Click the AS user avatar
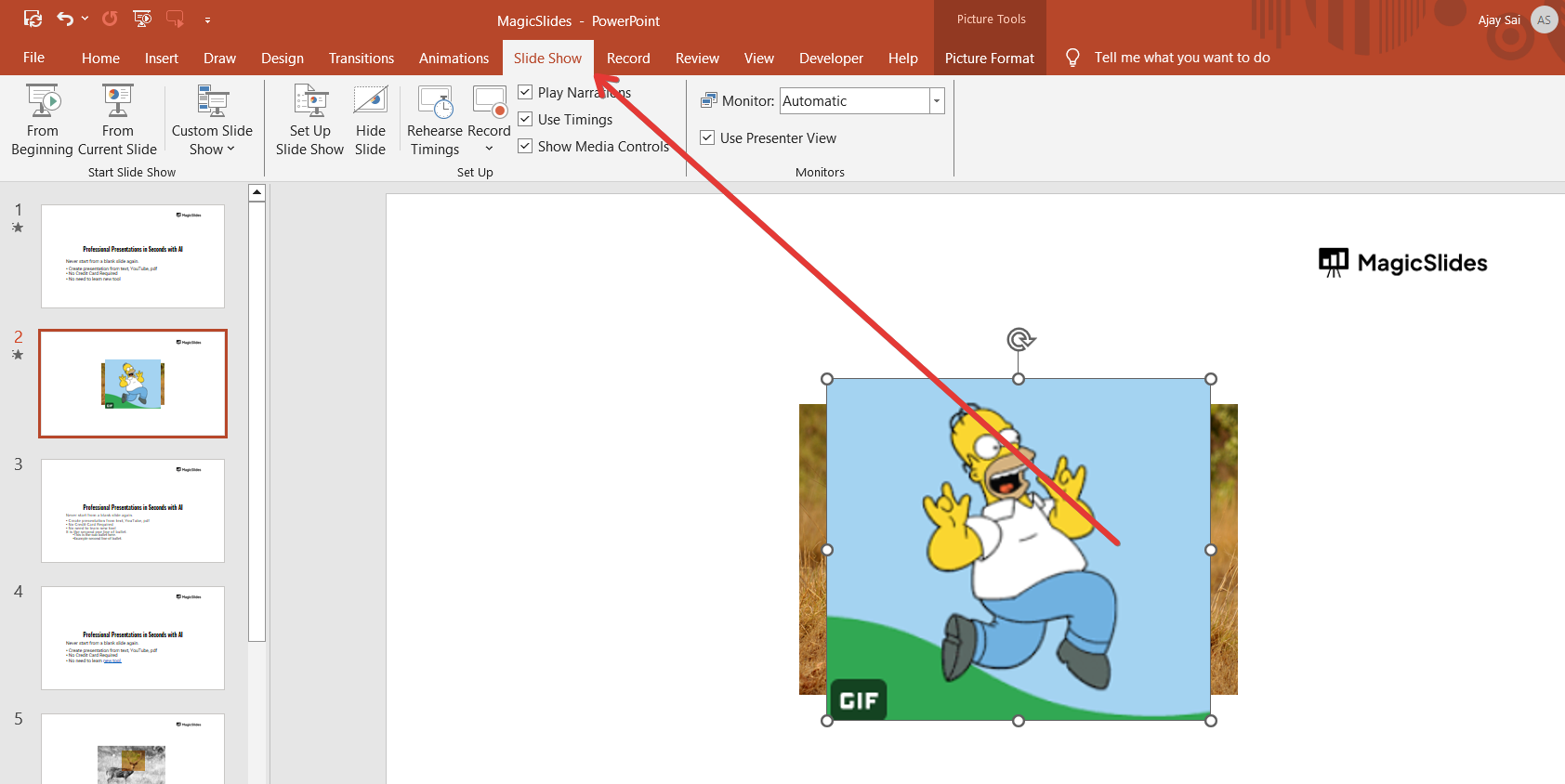The image size is (1565, 784). coord(1544,20)
